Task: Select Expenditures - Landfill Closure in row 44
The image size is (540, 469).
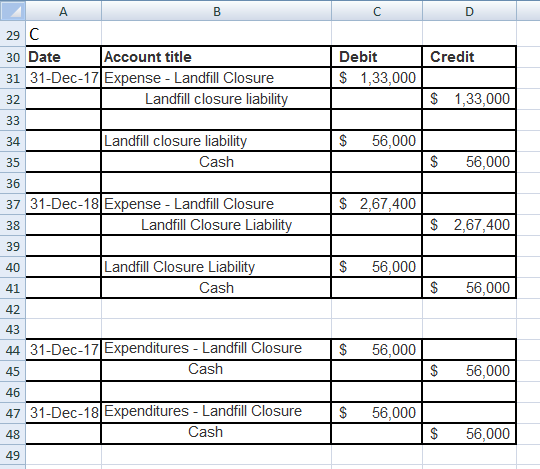Action: (216, 350)
